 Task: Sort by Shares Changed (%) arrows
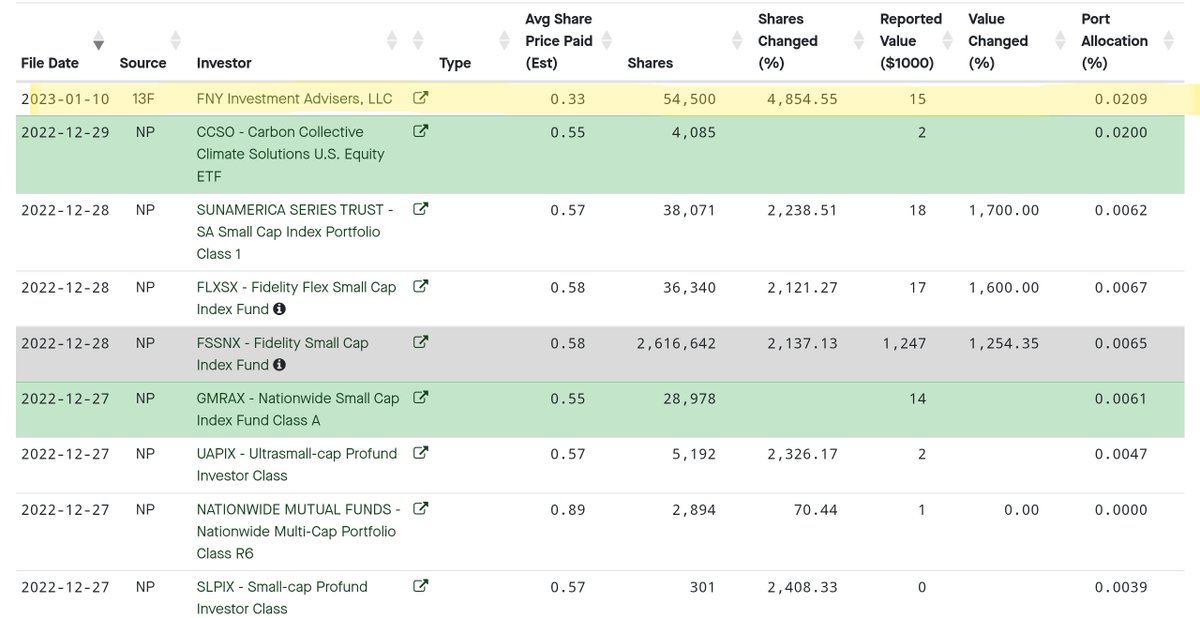(858, 41)
